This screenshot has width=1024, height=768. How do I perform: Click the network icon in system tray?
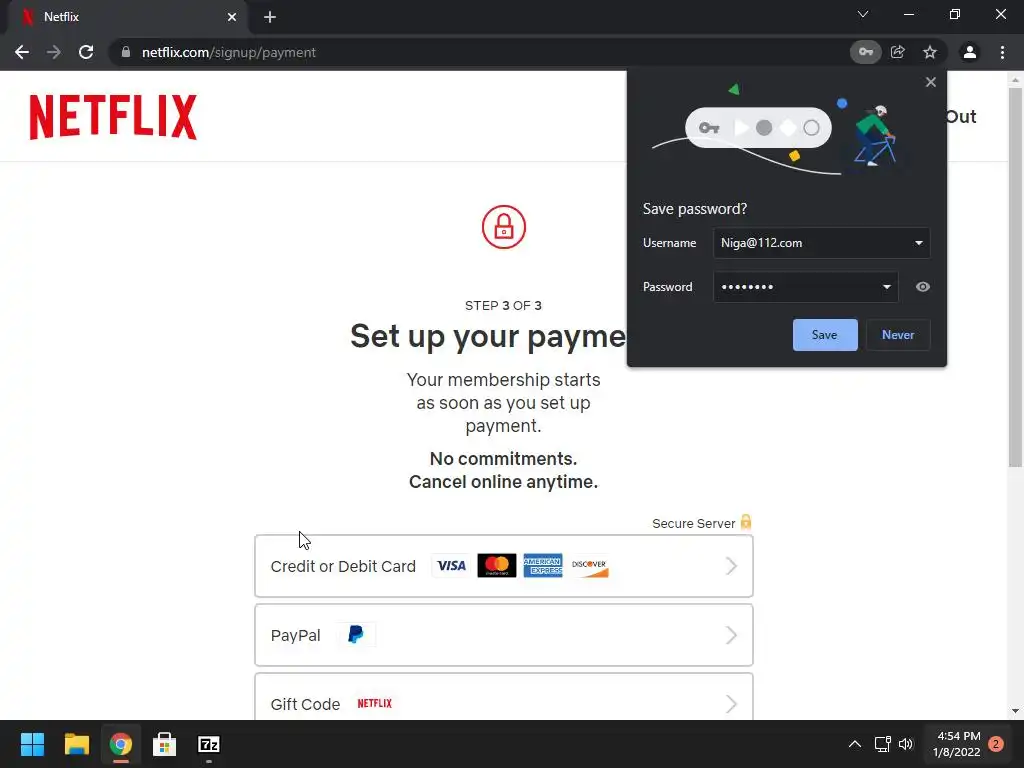(x=883, y=744)
